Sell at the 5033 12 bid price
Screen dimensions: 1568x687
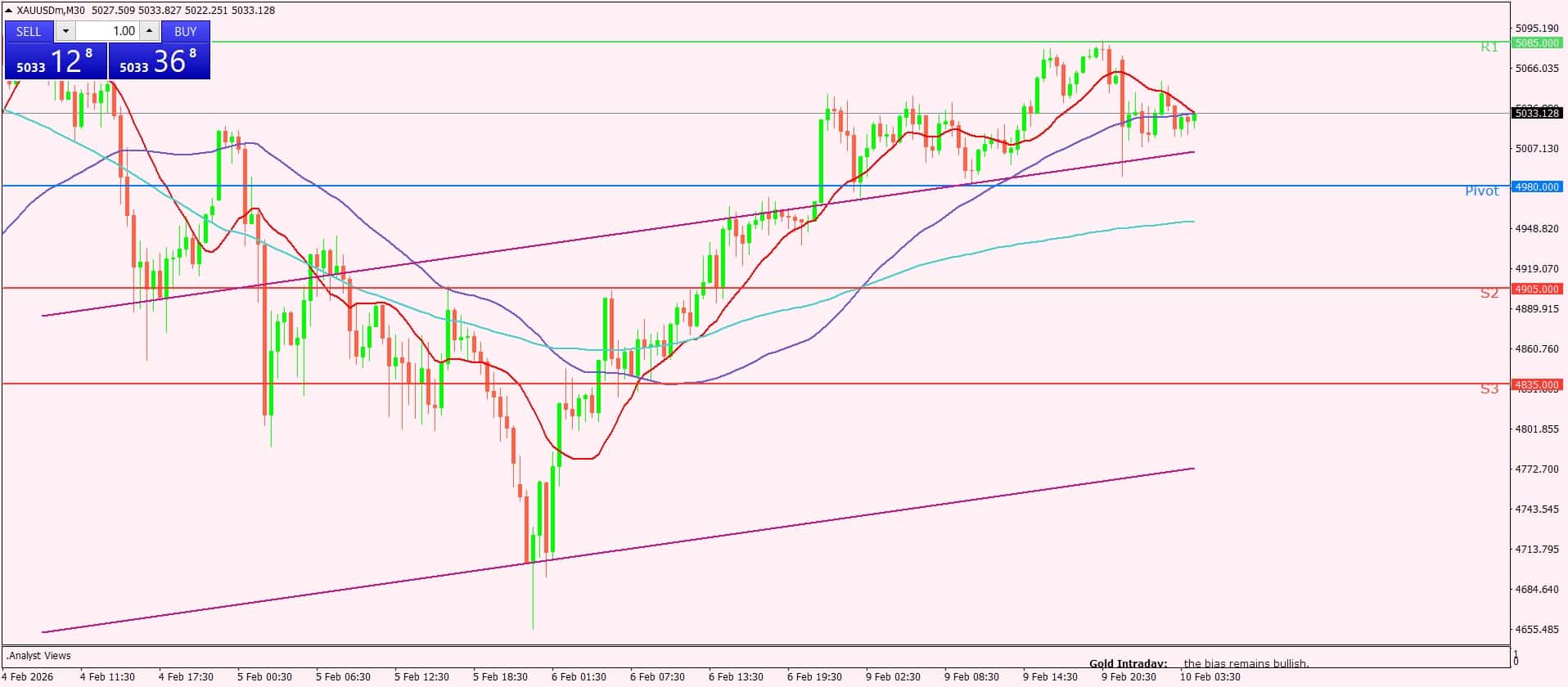click(x=56, y=61)
